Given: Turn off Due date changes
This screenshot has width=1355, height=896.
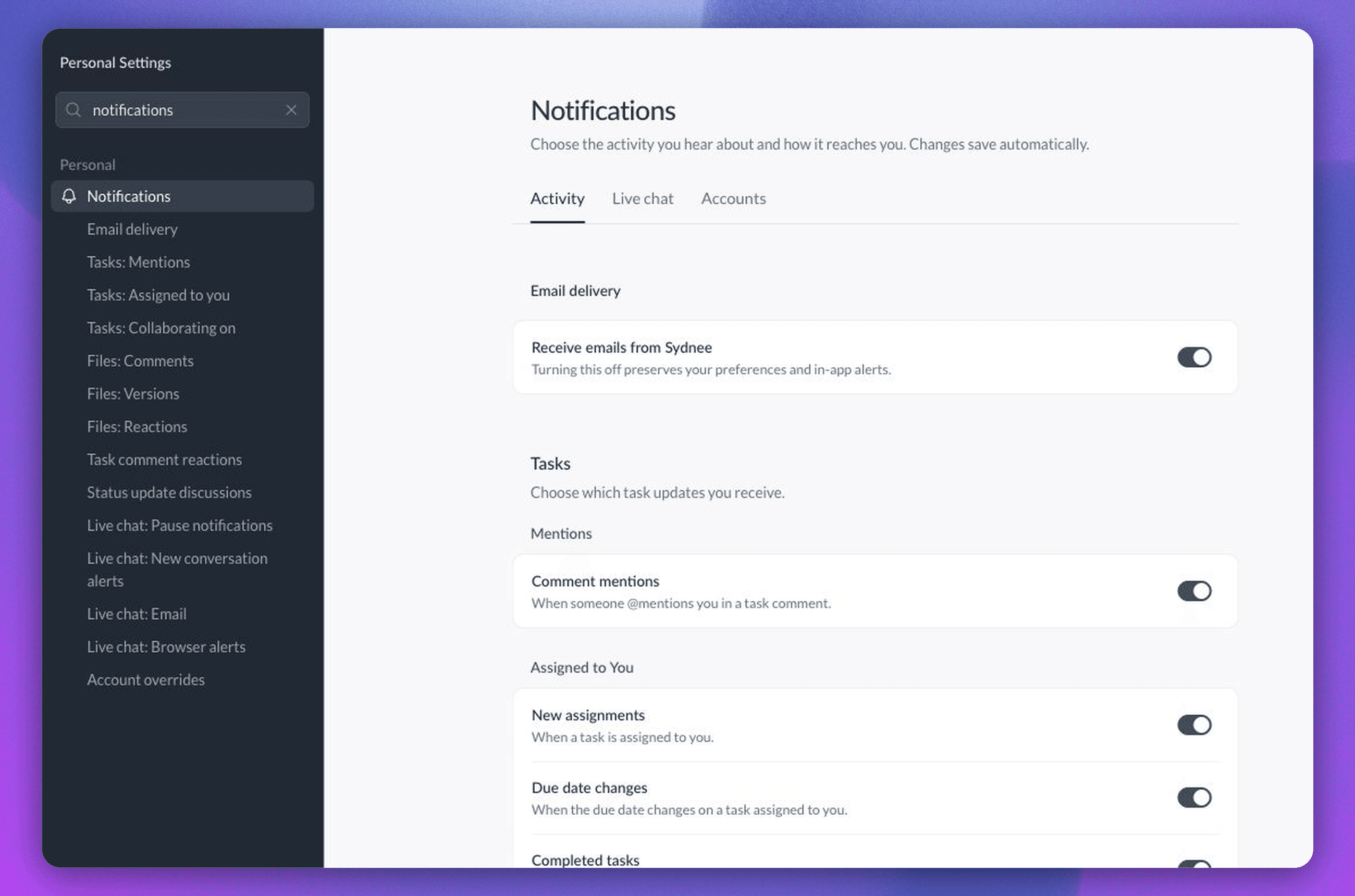Looking at the screenshot, I should pyautogui.click(x=1194, y=798).
